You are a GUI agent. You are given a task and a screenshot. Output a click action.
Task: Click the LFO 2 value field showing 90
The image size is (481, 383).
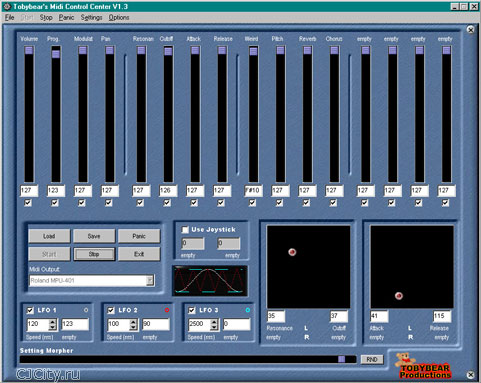[x=156, y=324]
